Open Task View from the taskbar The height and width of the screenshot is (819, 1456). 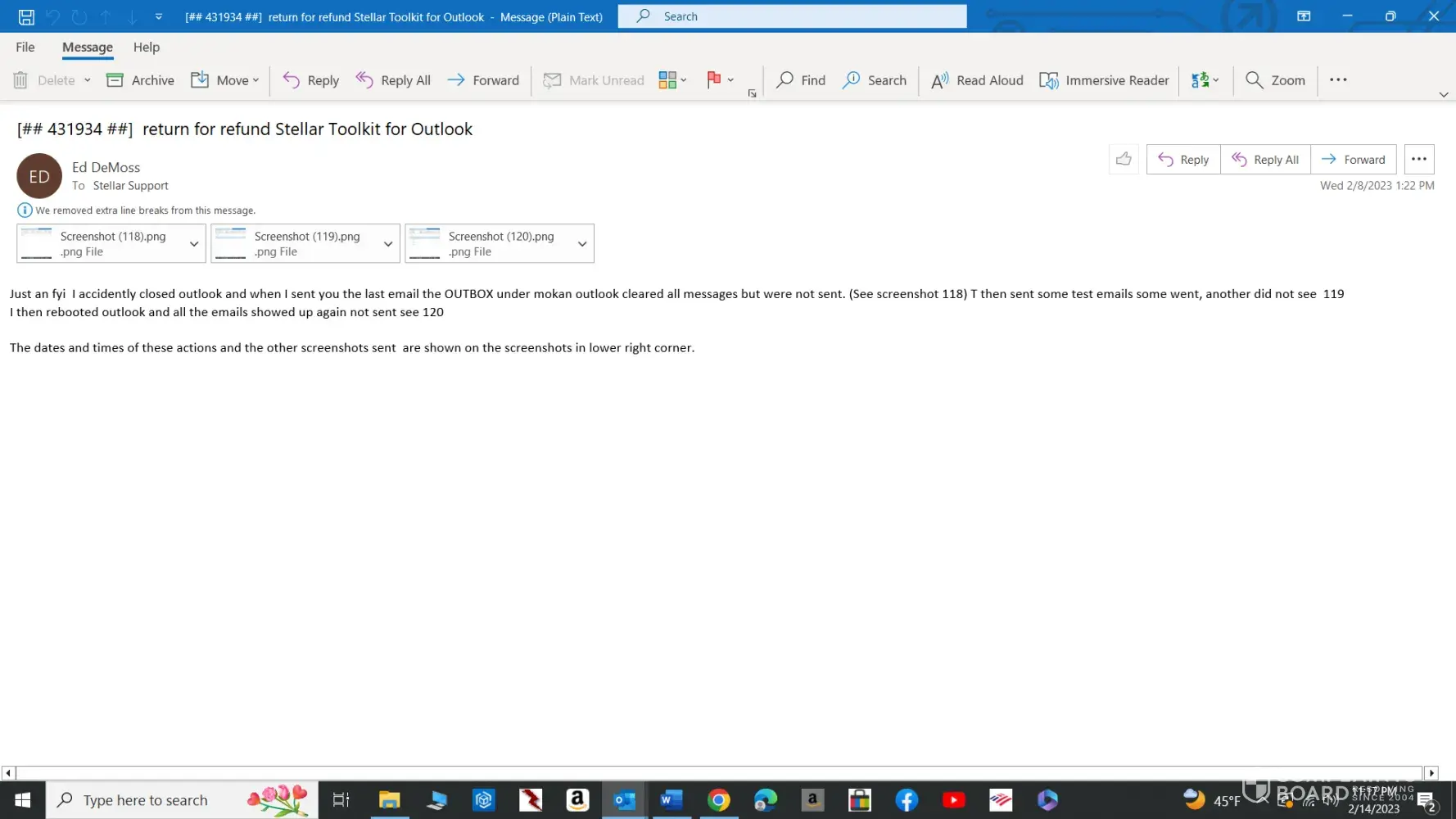(x=341, y=800)
